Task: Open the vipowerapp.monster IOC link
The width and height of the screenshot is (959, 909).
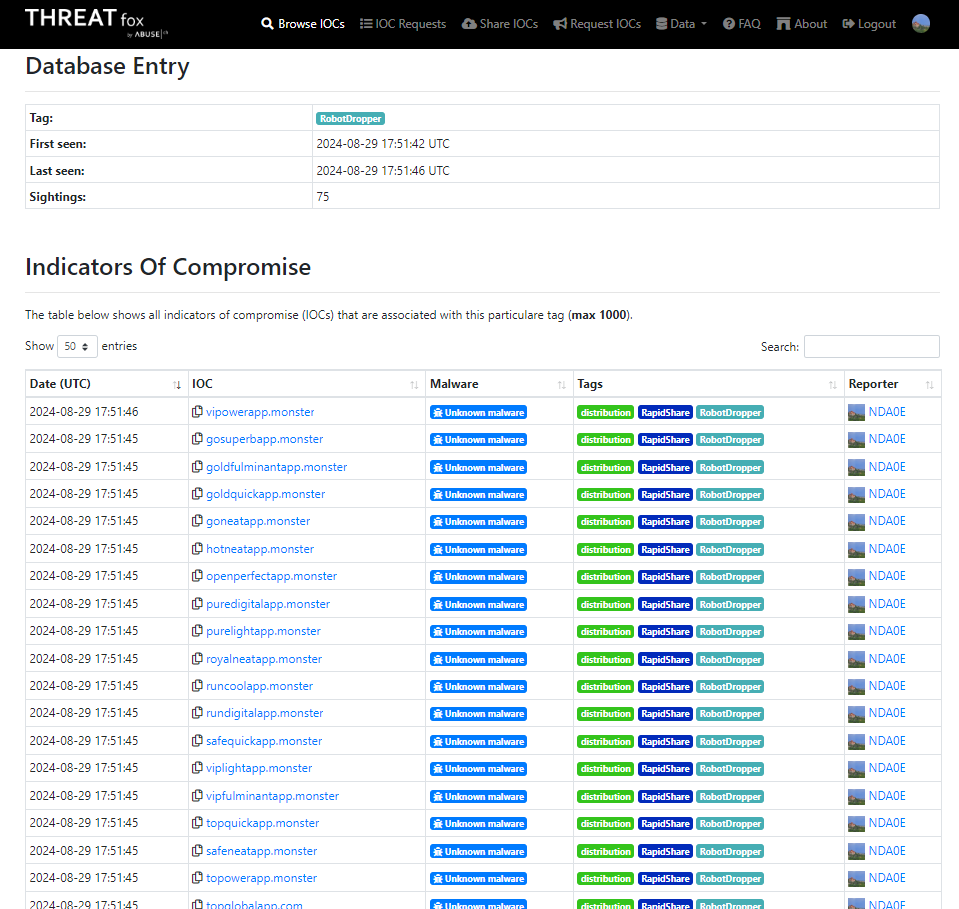Action: click(260, 412)
